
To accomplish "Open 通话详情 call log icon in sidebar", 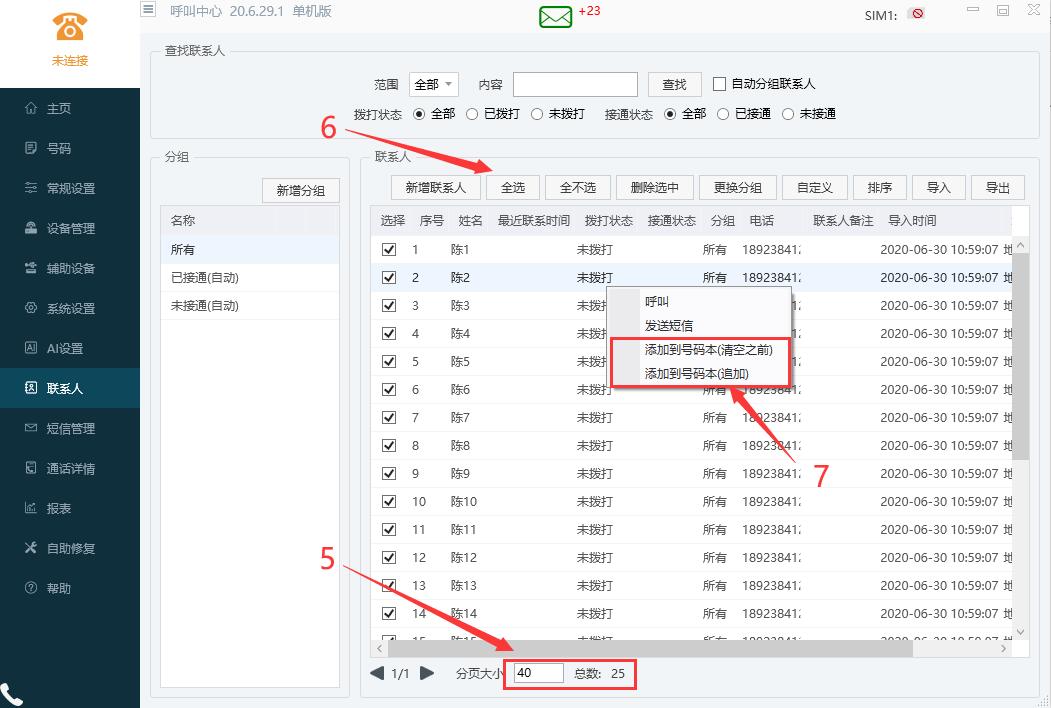I will click(x=31, y=468).
